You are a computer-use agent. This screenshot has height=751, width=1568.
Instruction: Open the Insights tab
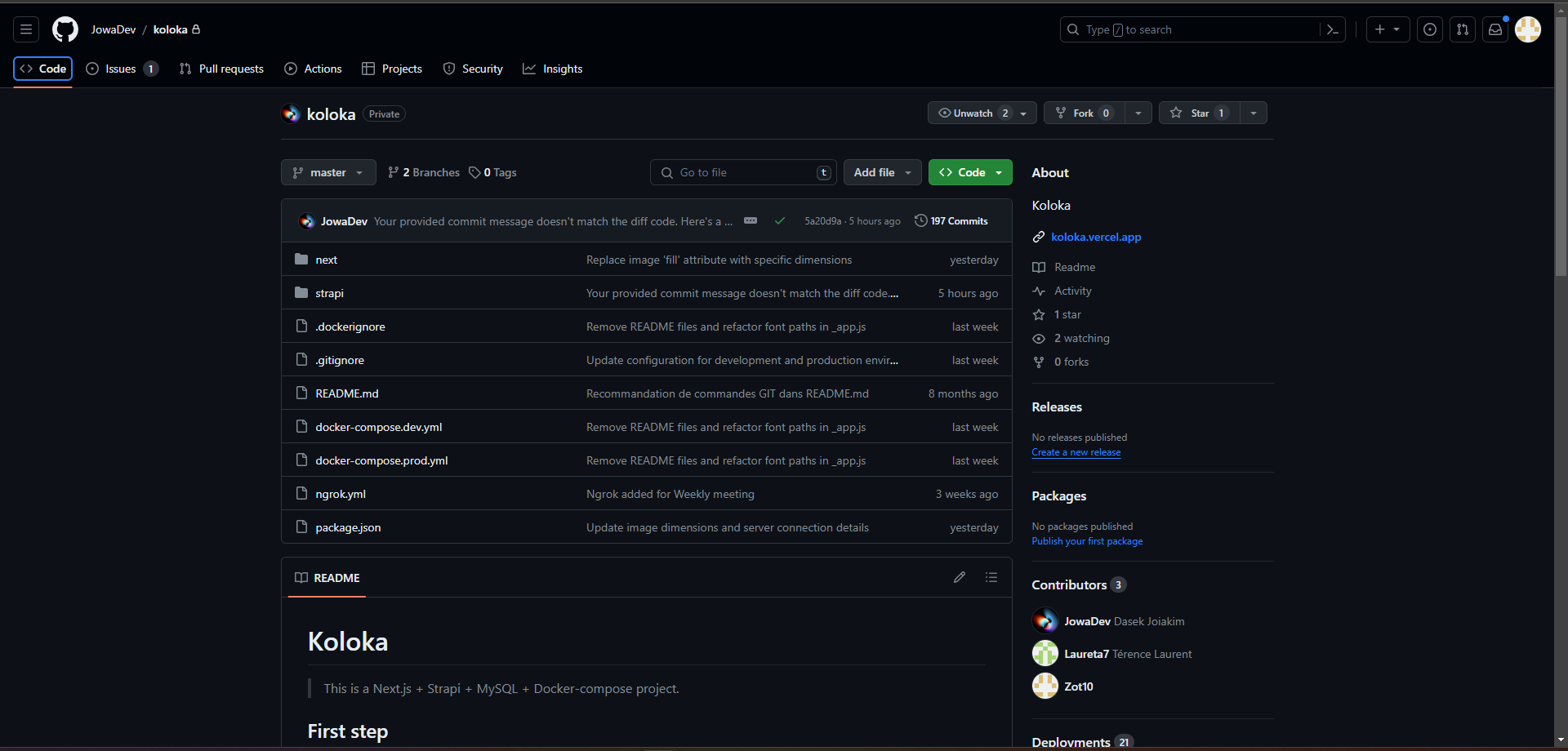(553, 69)
